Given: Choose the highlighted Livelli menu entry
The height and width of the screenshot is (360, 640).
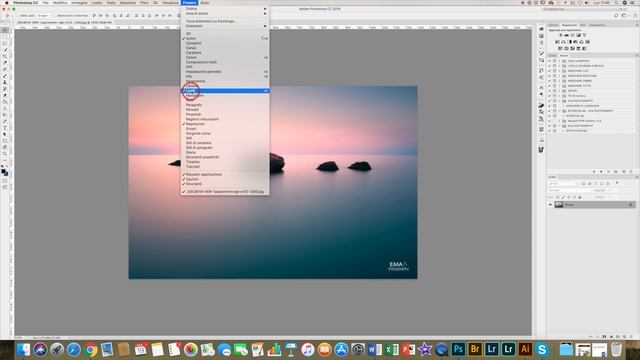Looking at the screenshot, I should click(x=224, y=91).
